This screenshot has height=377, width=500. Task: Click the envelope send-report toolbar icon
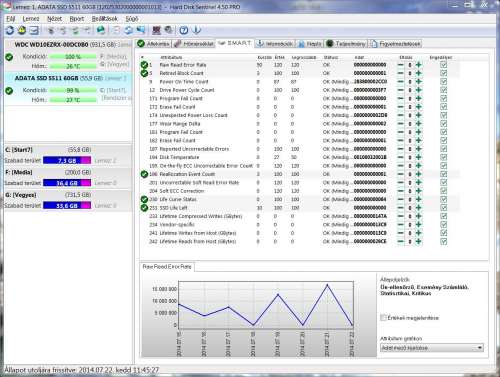[34, 30]
